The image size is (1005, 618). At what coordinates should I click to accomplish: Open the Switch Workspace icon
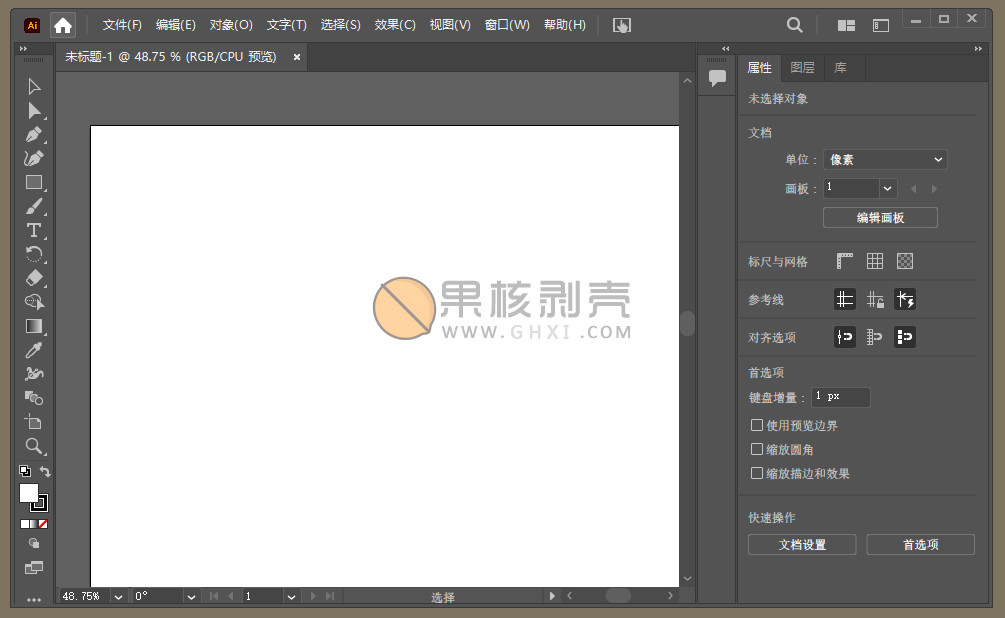(x=881, y=25)
